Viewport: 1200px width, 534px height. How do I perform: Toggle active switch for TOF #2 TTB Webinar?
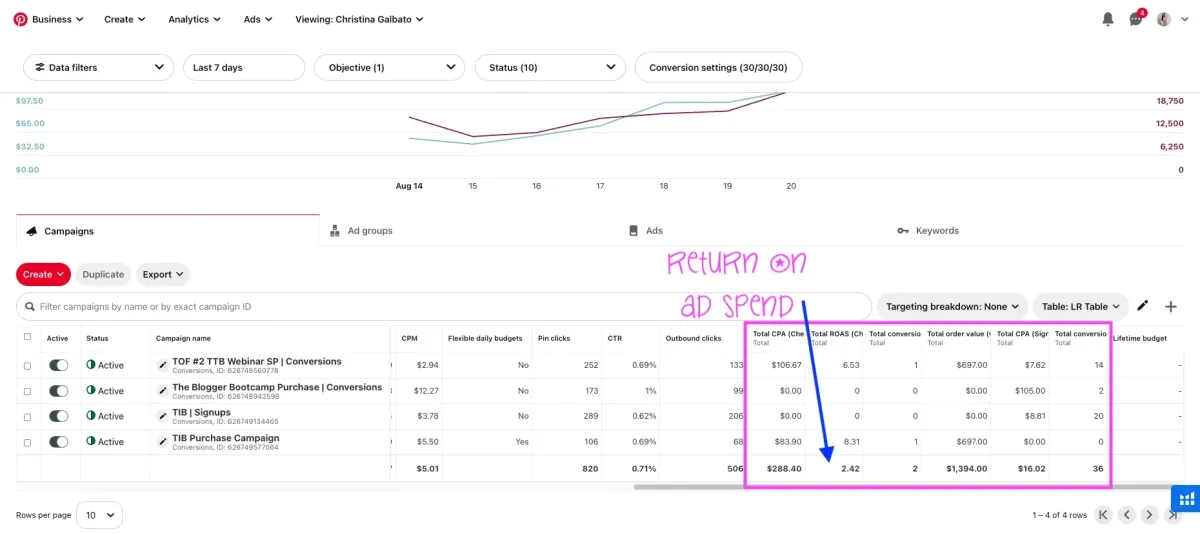[x=59, y=365]
